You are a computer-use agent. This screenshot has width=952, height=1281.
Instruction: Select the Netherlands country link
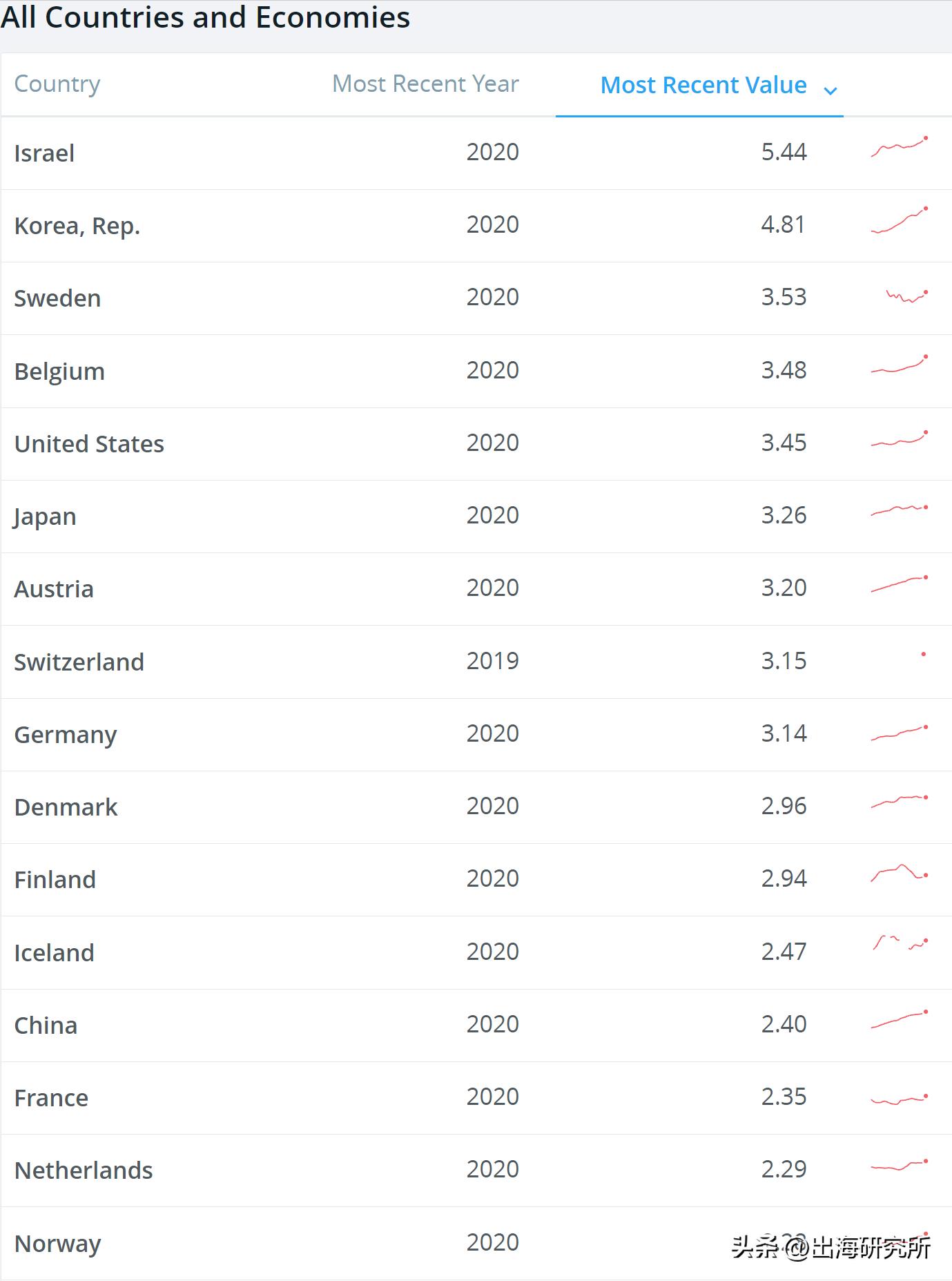[x=84, y=1171]
